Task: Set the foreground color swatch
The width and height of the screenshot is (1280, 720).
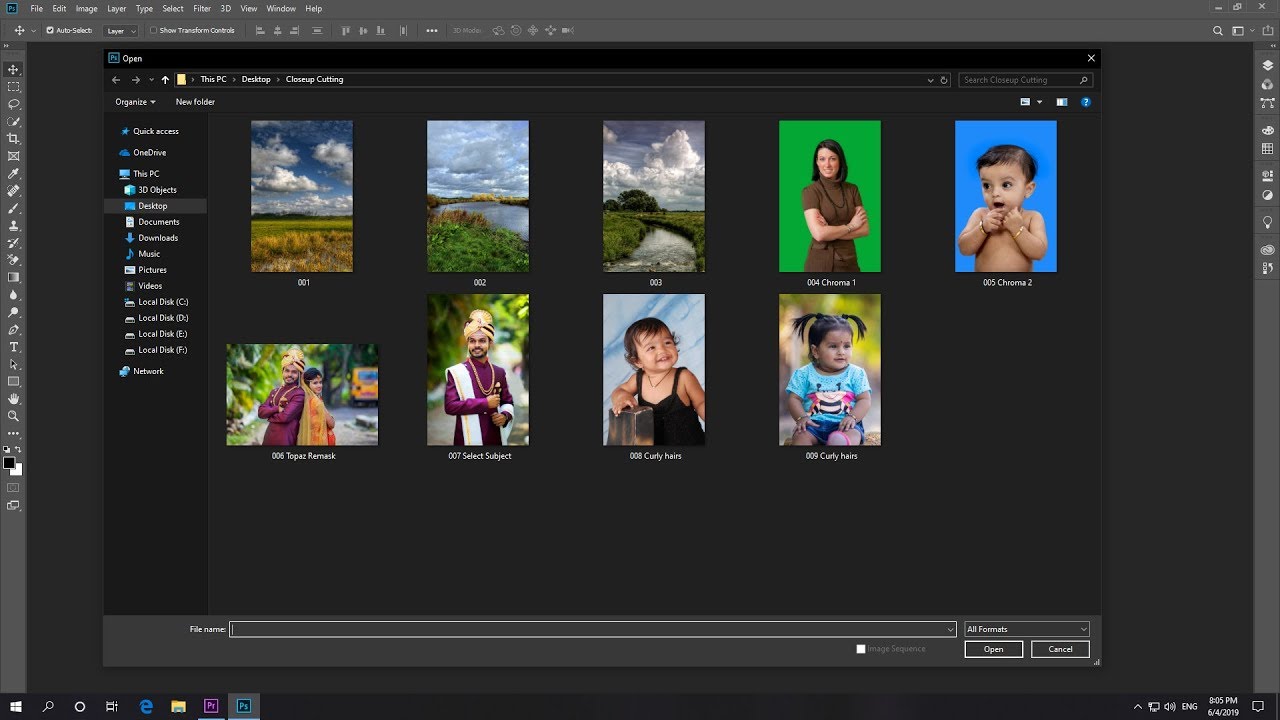Action: tap(9, 463)
